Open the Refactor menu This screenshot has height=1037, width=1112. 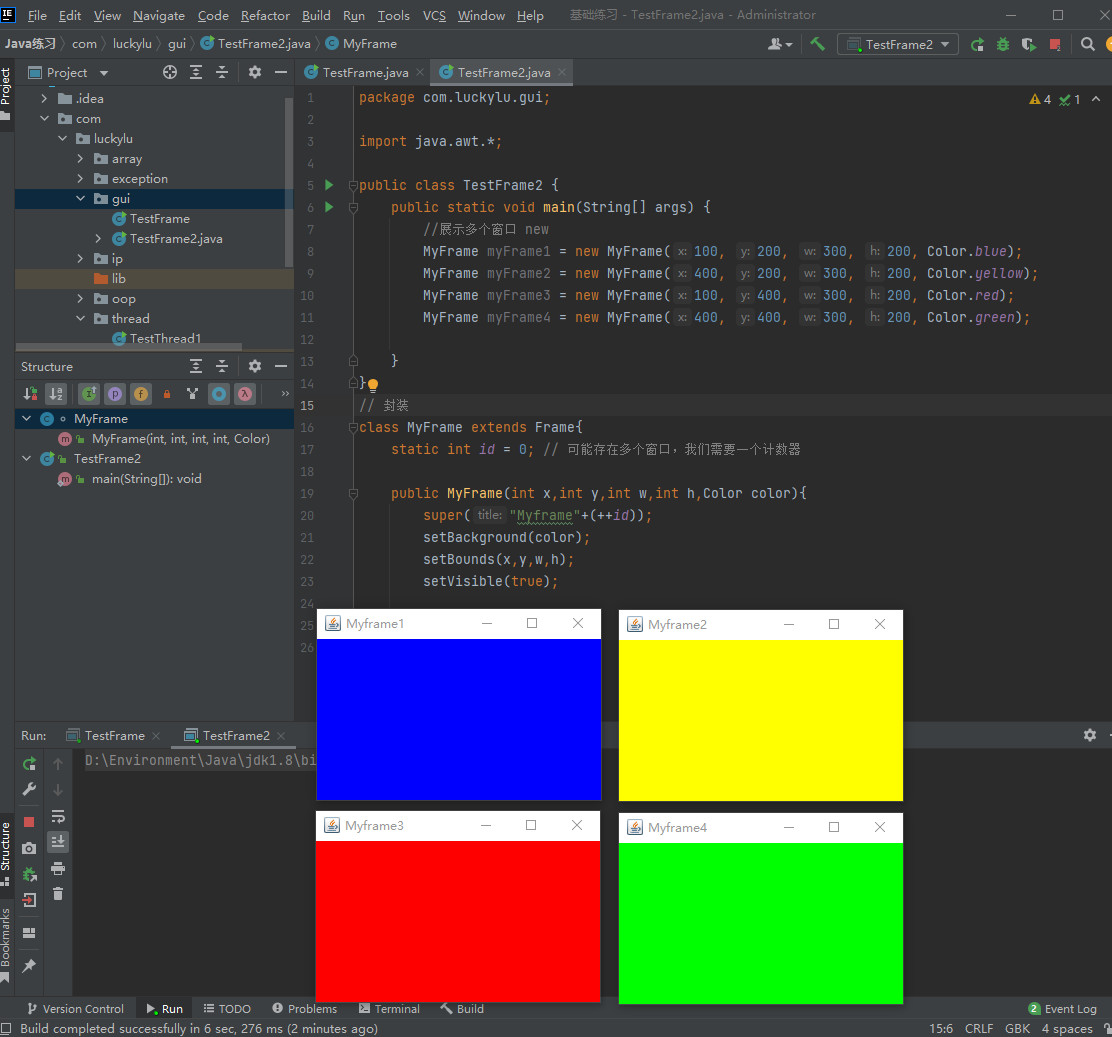click(265, 15)
